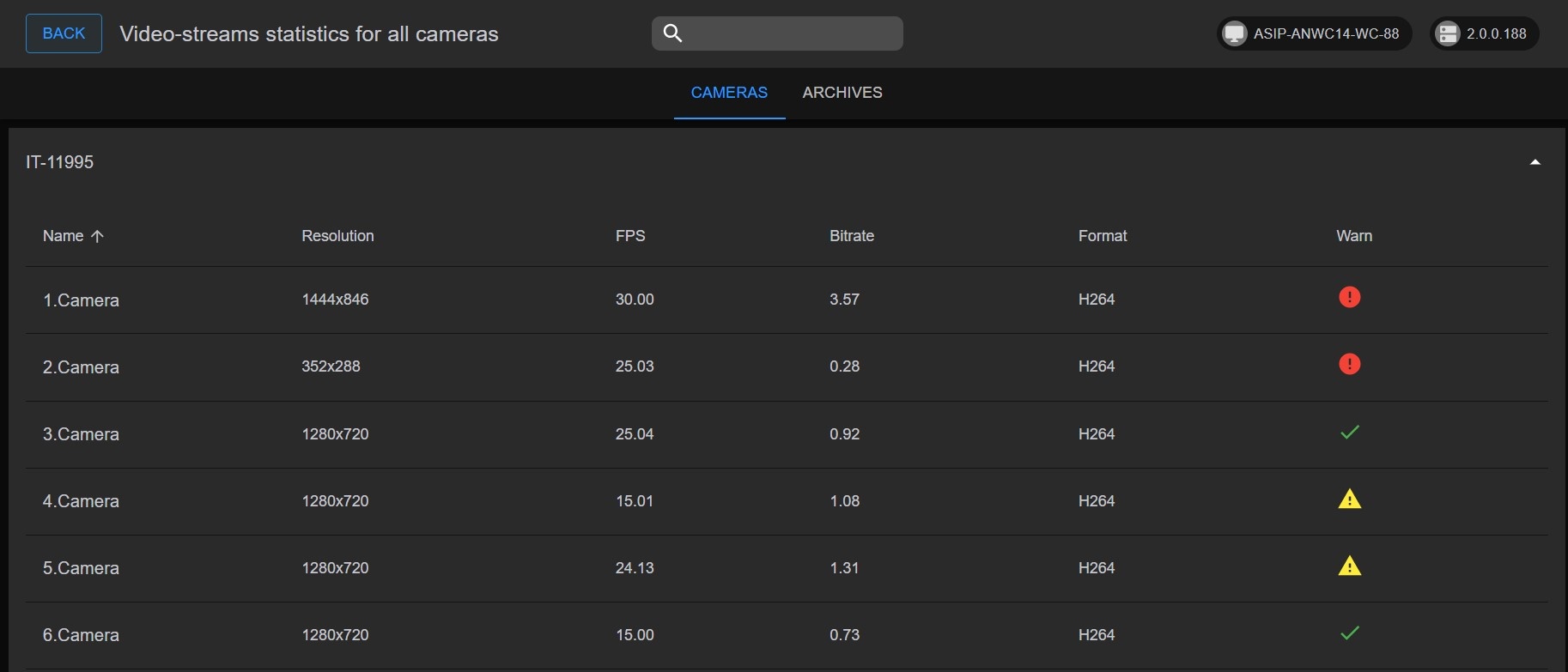1568x672 pixels.
Task: Collapse the IT-11995 camera group
Action: tap(1535, 162)
